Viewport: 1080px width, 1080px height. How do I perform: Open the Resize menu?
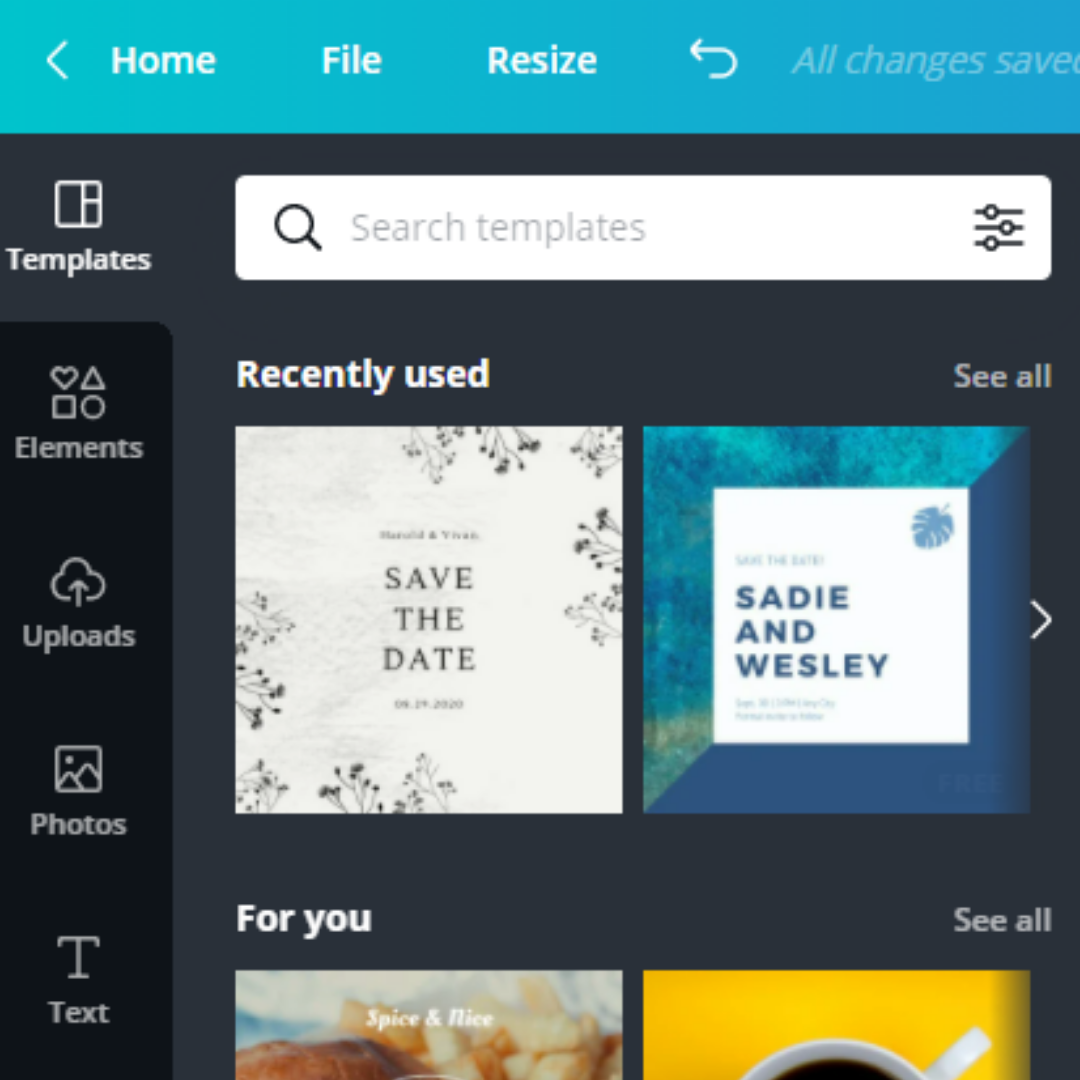(x=541, y=60)
